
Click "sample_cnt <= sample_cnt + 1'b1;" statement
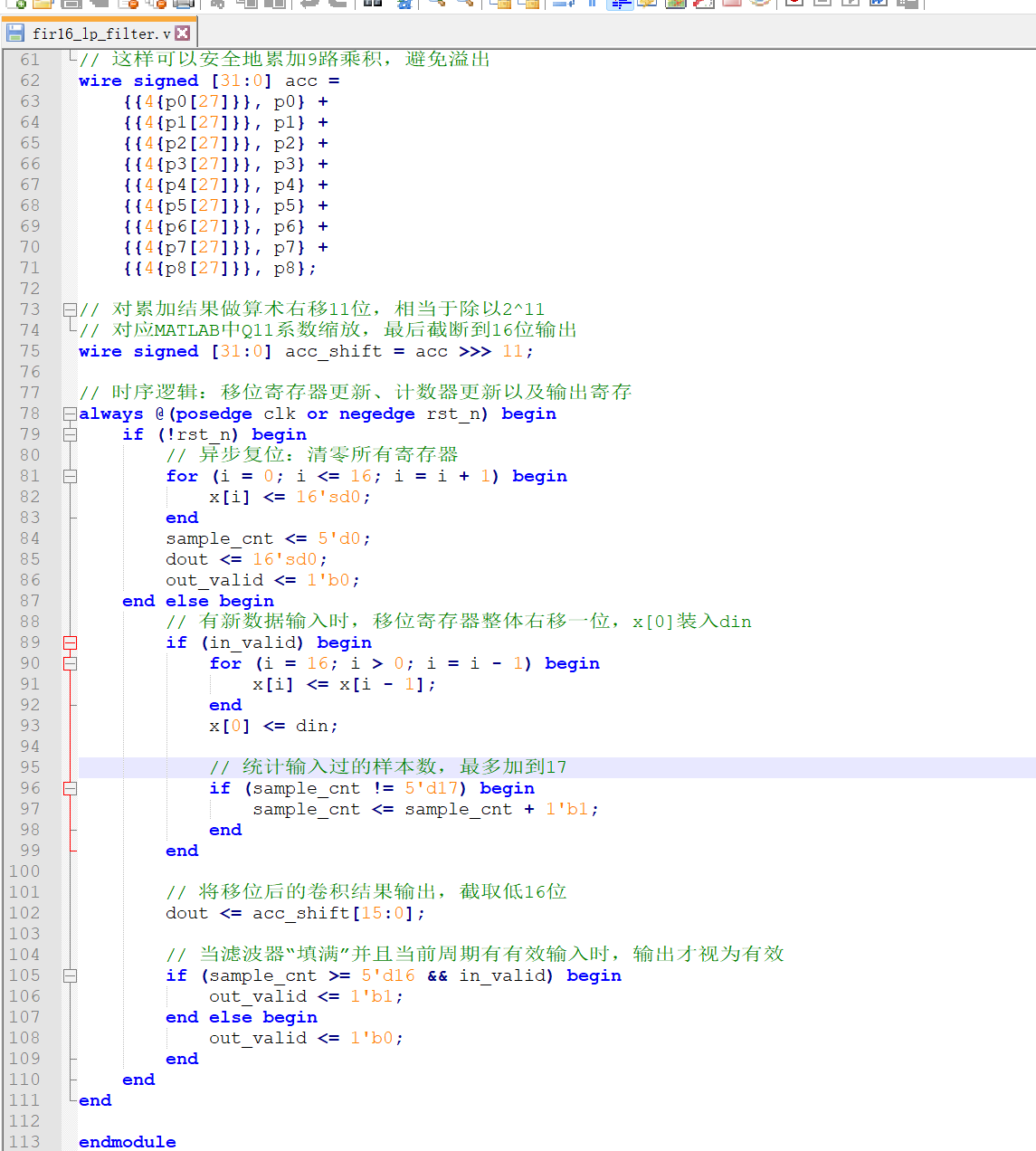coord(425,809)
